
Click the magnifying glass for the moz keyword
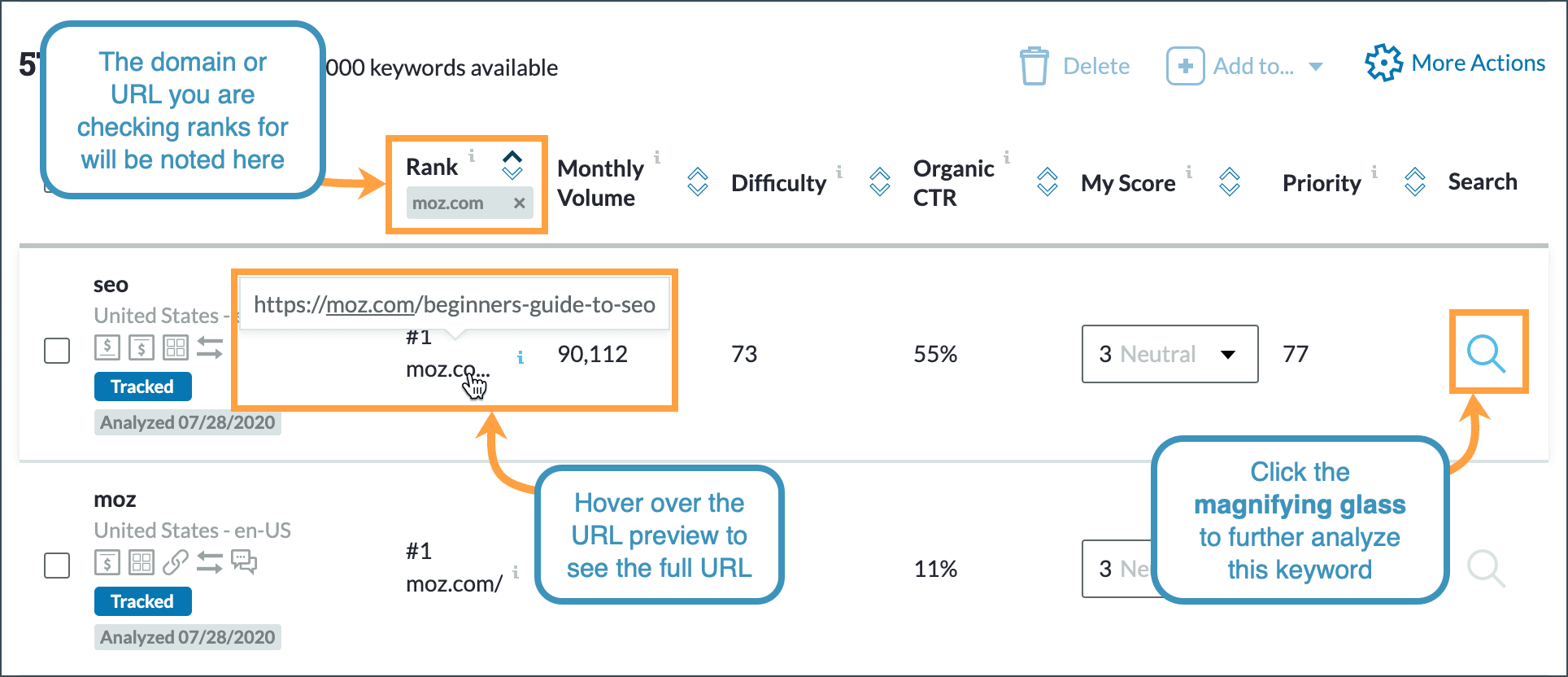1486,568
